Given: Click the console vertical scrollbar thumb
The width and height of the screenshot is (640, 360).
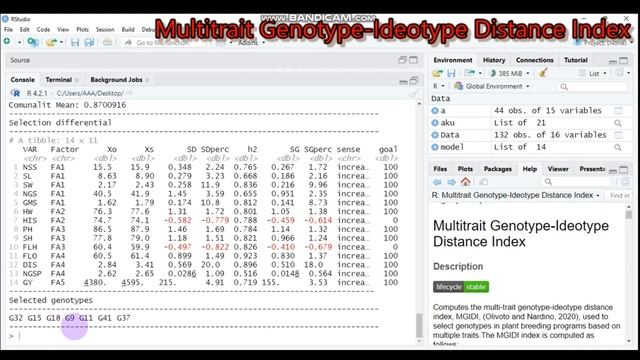Looking at the screenshot, I should tap(419, 325).
